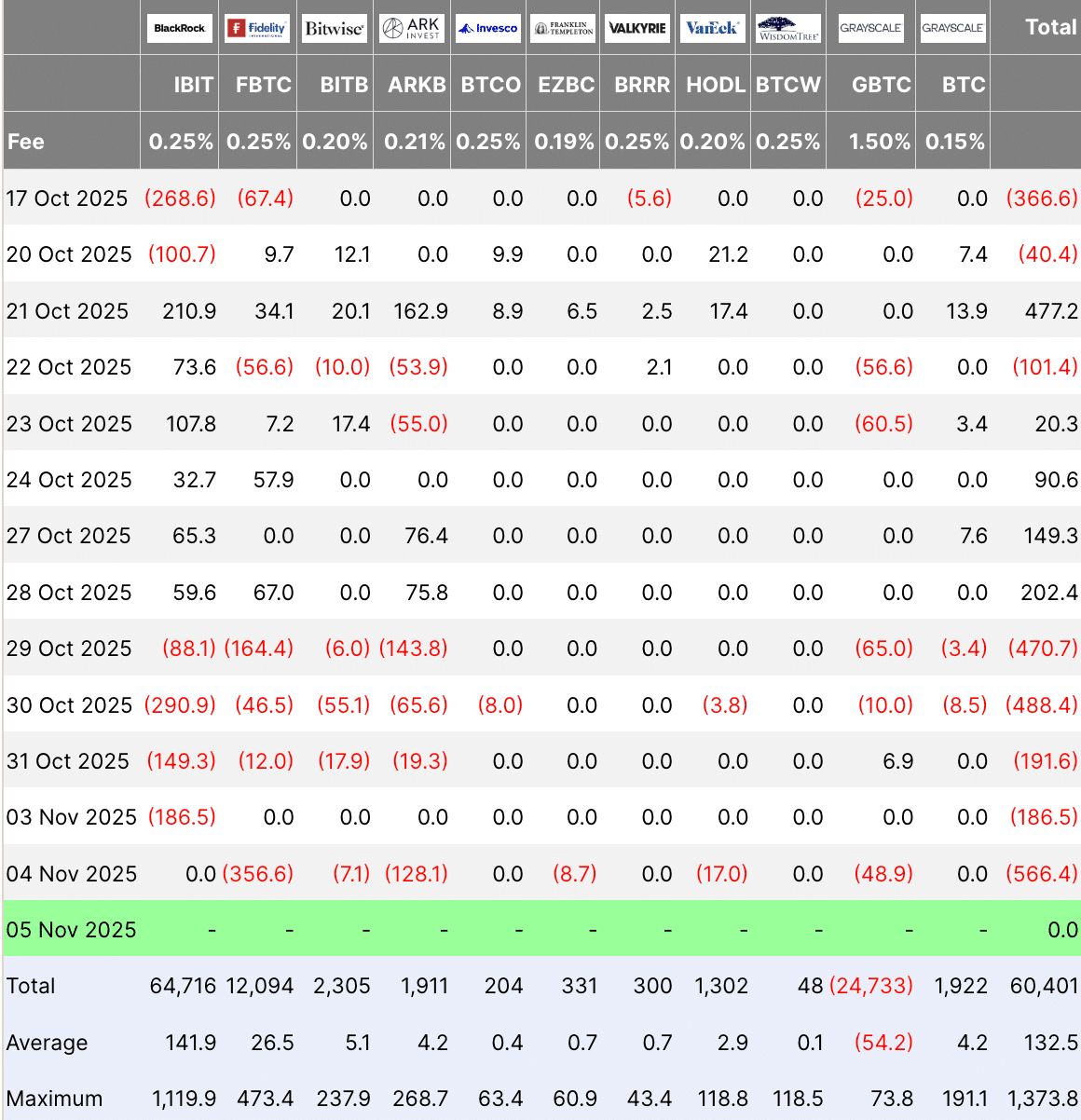Click the GBTC 1.50% fee cell
Screen dimensions: 1081x1120
(879, 142)
